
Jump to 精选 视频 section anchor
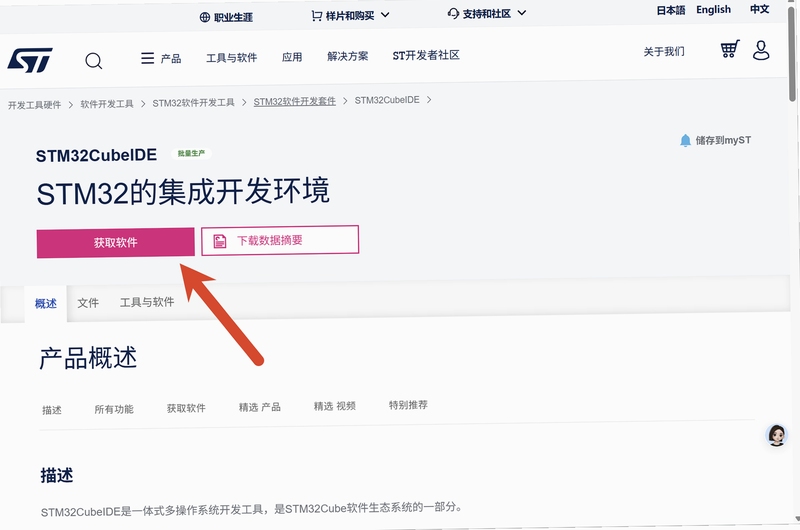335,406
